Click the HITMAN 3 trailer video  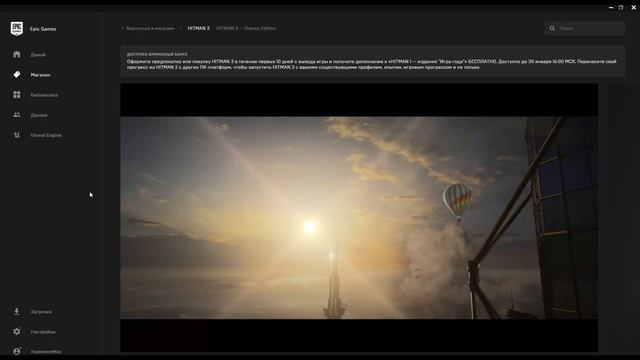coord(359,218)
